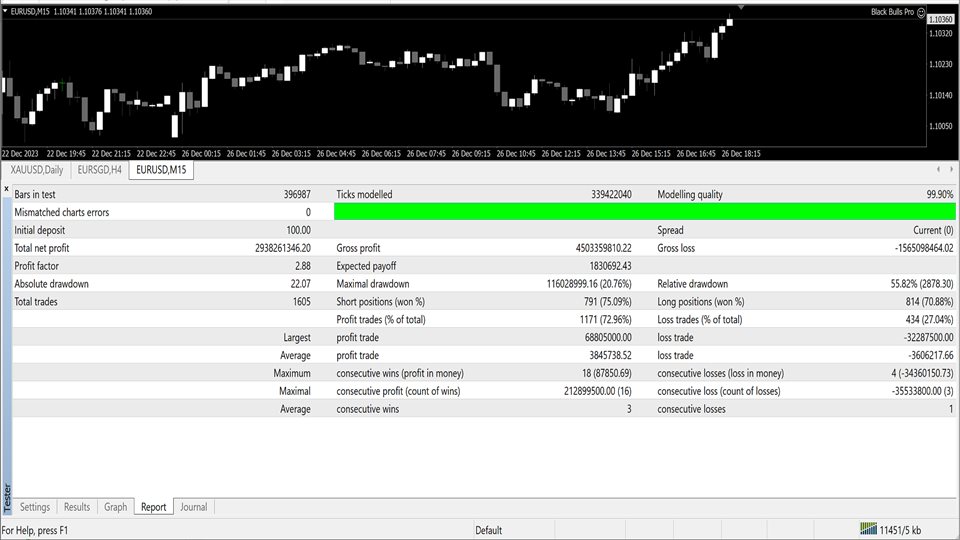
Task: Click the Default profile in the status bar
Action: coord(489,530)
